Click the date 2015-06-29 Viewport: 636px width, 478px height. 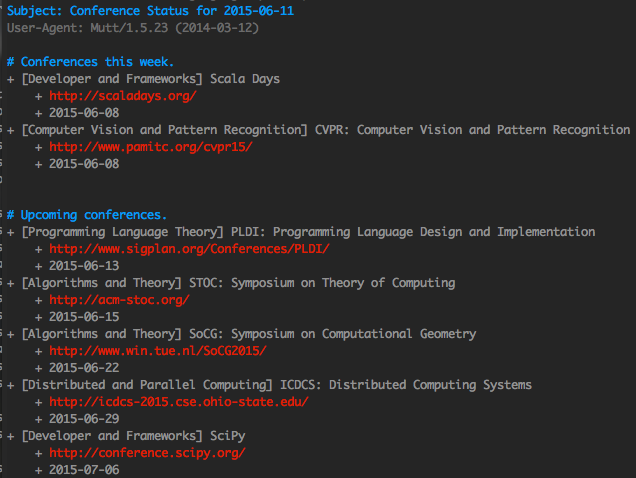[84, 419]
